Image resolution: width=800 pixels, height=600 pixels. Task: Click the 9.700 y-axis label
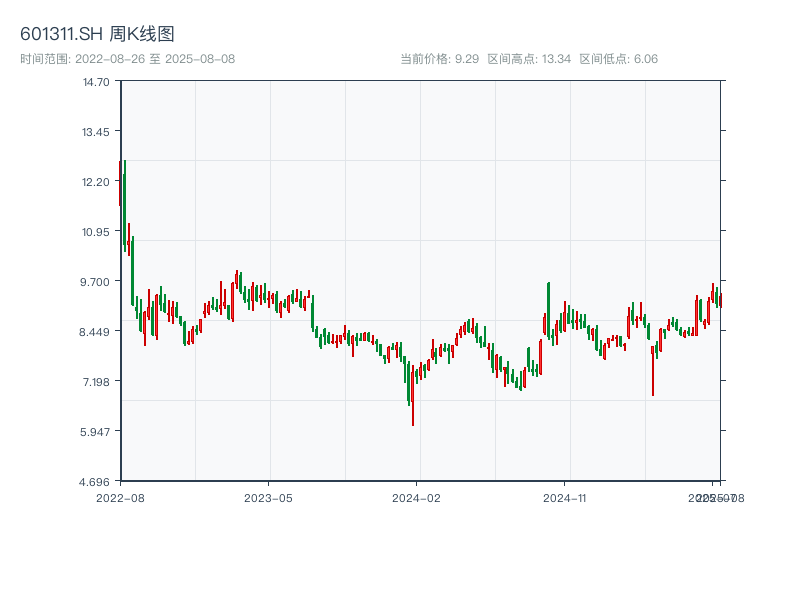pos(96,281)
